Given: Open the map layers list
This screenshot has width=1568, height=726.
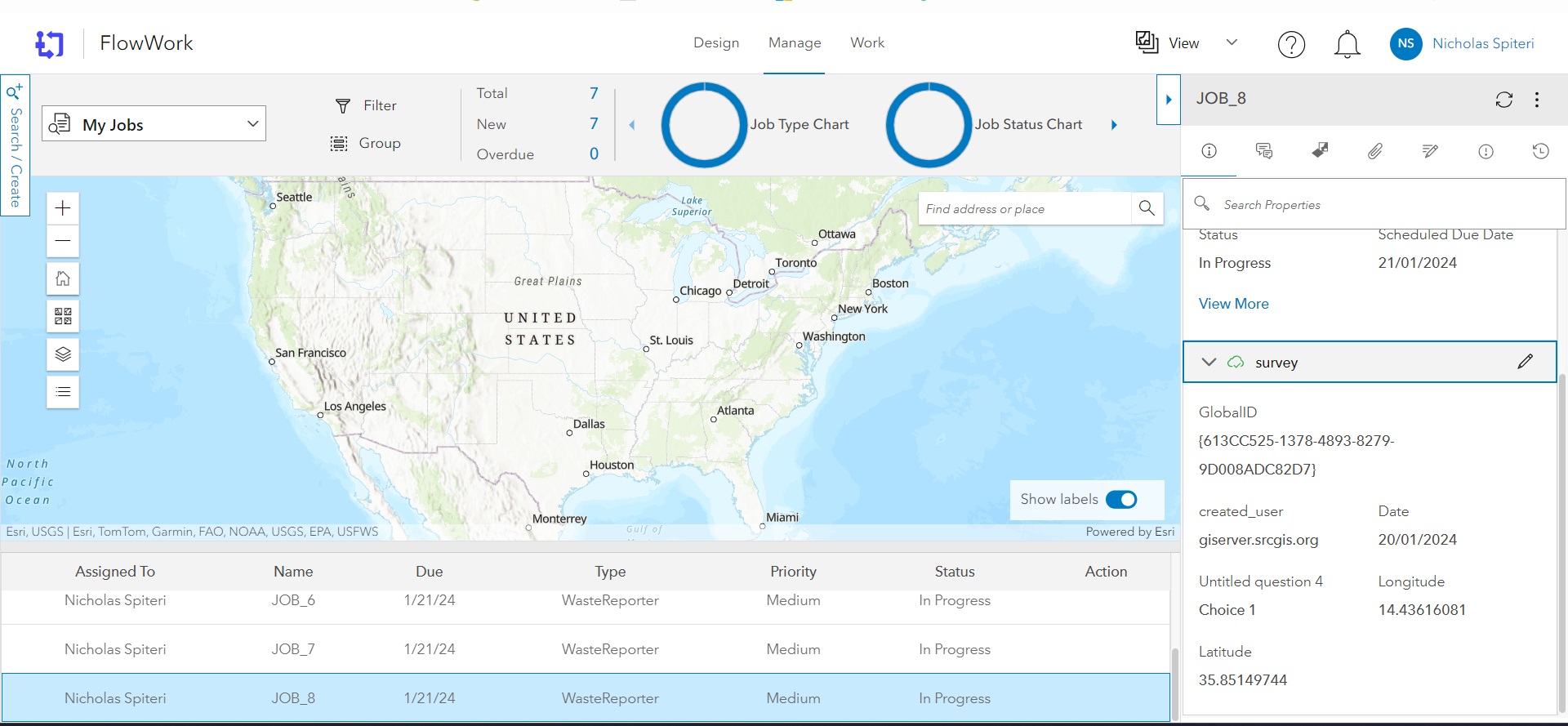Looking at the screenshot, I should (63, 354).
